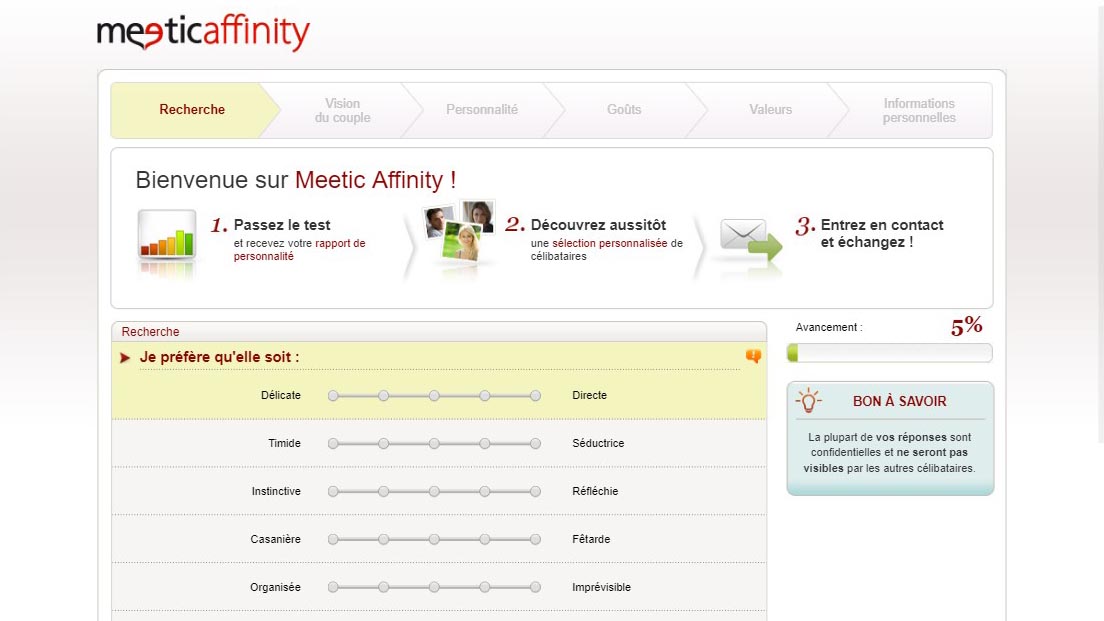
Task: Select the point closest to Organisée
Action: [x=333, y=587]
